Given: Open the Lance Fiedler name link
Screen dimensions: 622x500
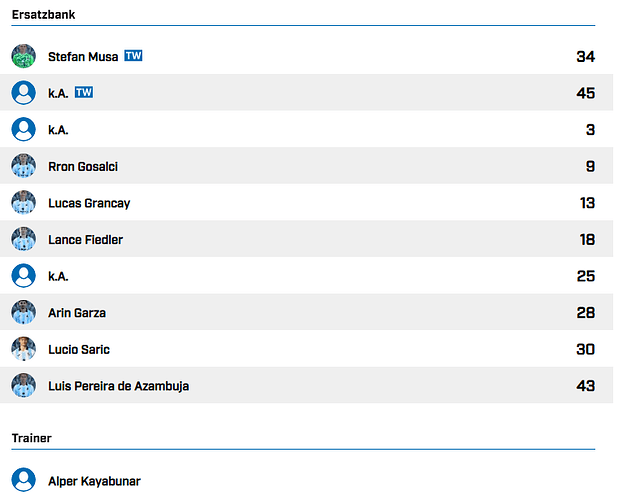Looking at the screenshot, I should pyautogui.click(x=85, y=240).
